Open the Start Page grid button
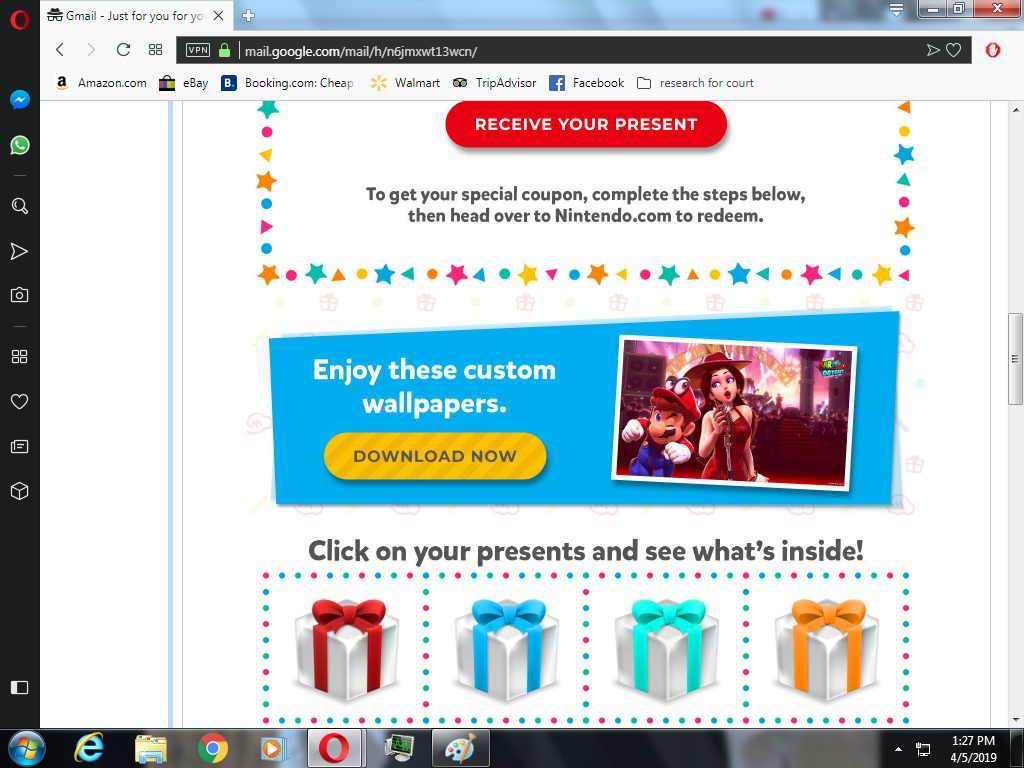The image size is (1024, 768). [x=155, y=50]
